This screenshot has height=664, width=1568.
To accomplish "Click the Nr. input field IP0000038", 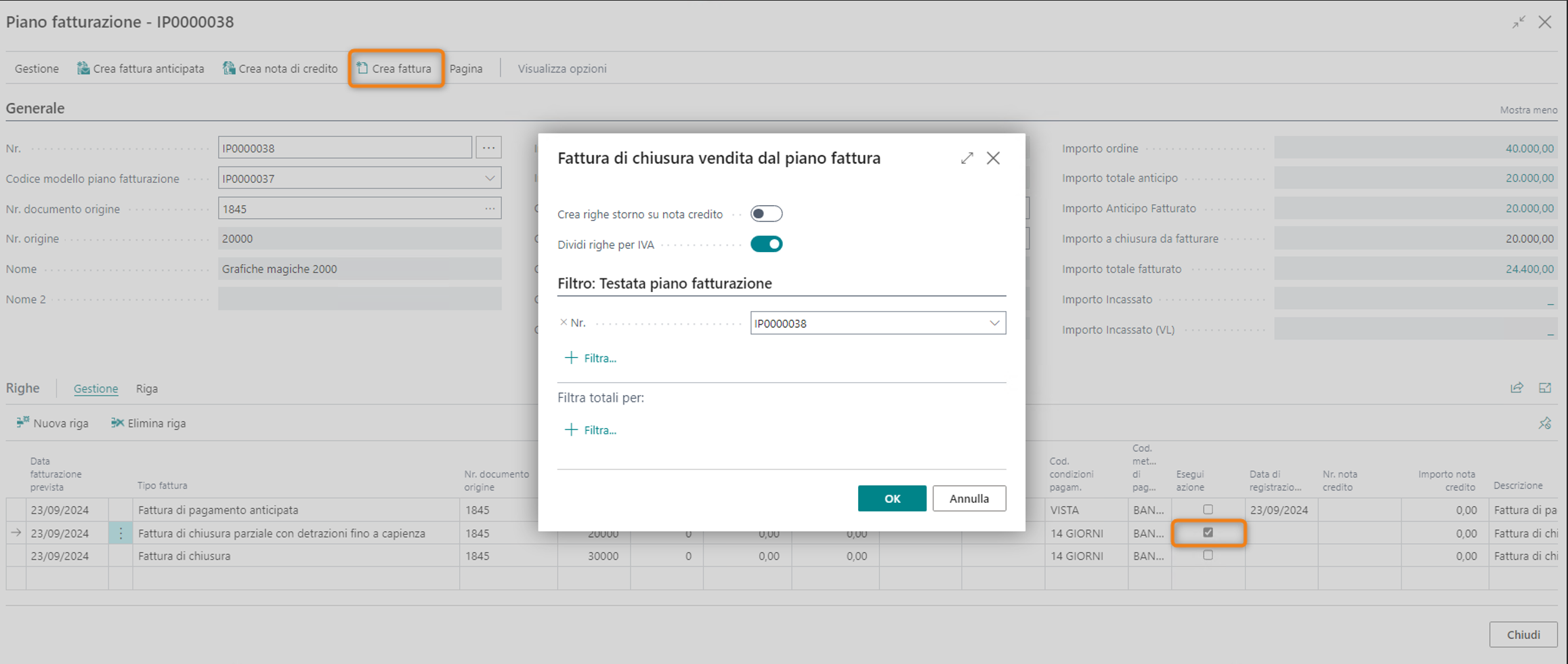I will pos(345,148).
